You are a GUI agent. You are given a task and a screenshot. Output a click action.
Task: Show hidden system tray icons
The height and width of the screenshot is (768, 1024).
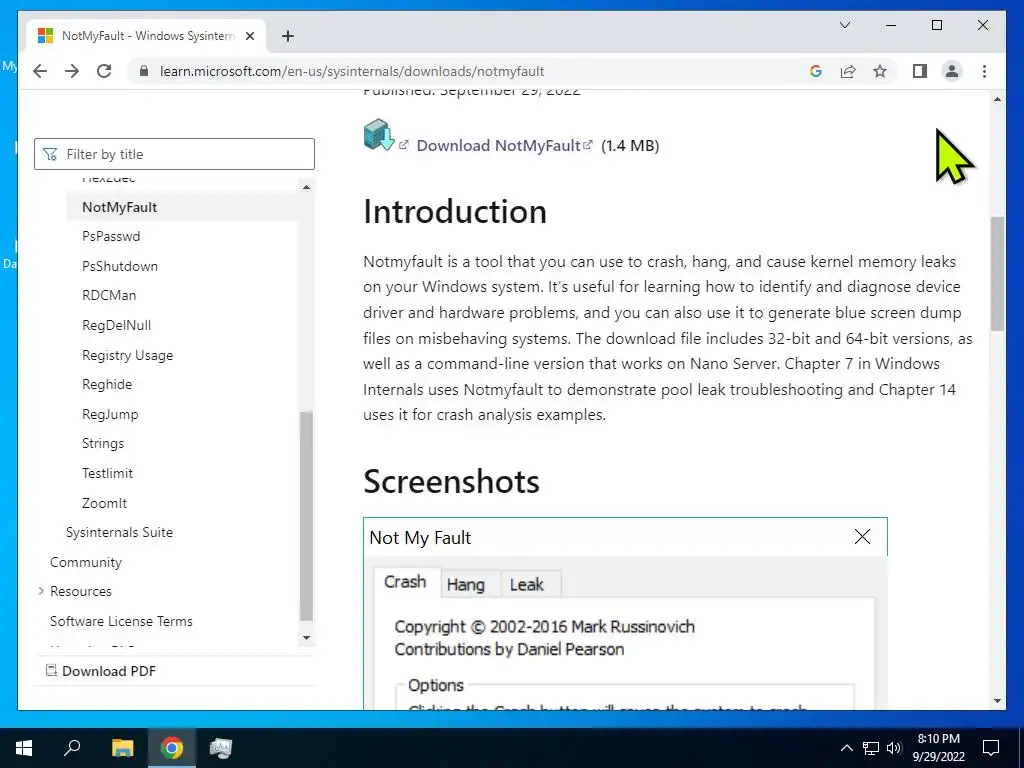[846, 748]
